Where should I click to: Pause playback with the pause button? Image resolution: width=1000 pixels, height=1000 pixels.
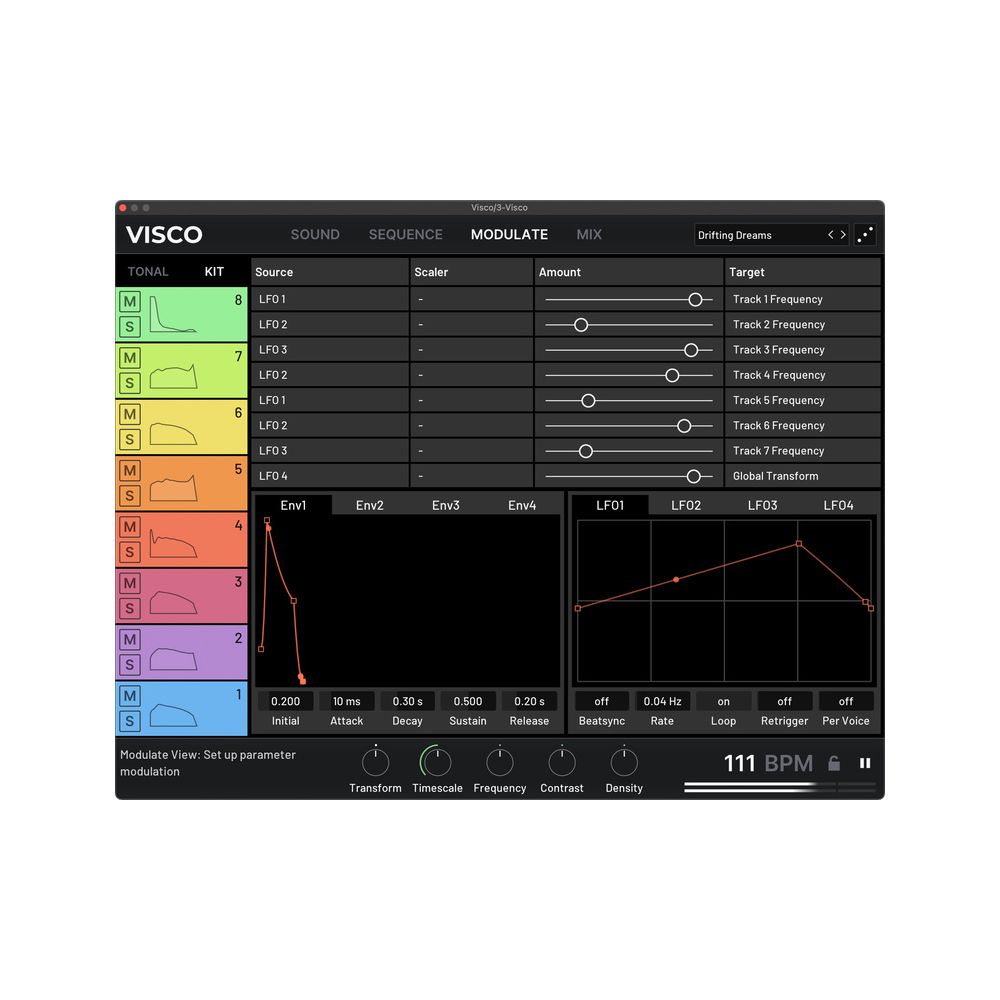coord(865,763)
